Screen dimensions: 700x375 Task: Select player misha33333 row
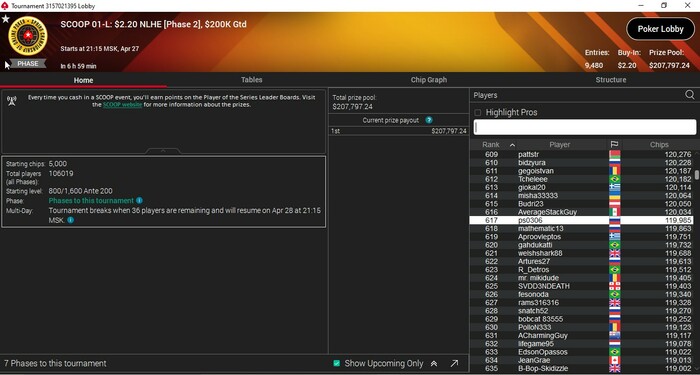581,196
